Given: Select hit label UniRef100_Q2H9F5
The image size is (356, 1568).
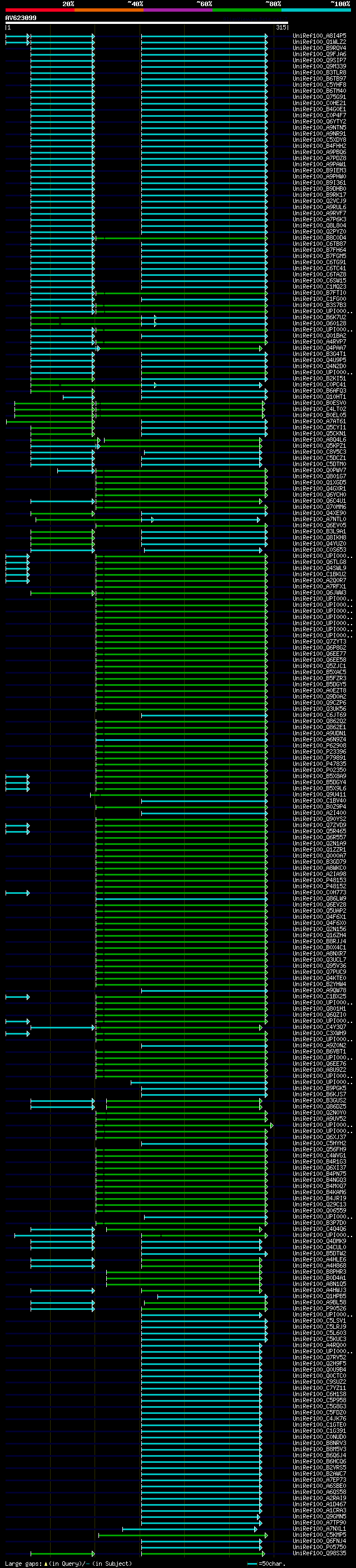Looking at the screenshot, I should [x=319, y=1363].
